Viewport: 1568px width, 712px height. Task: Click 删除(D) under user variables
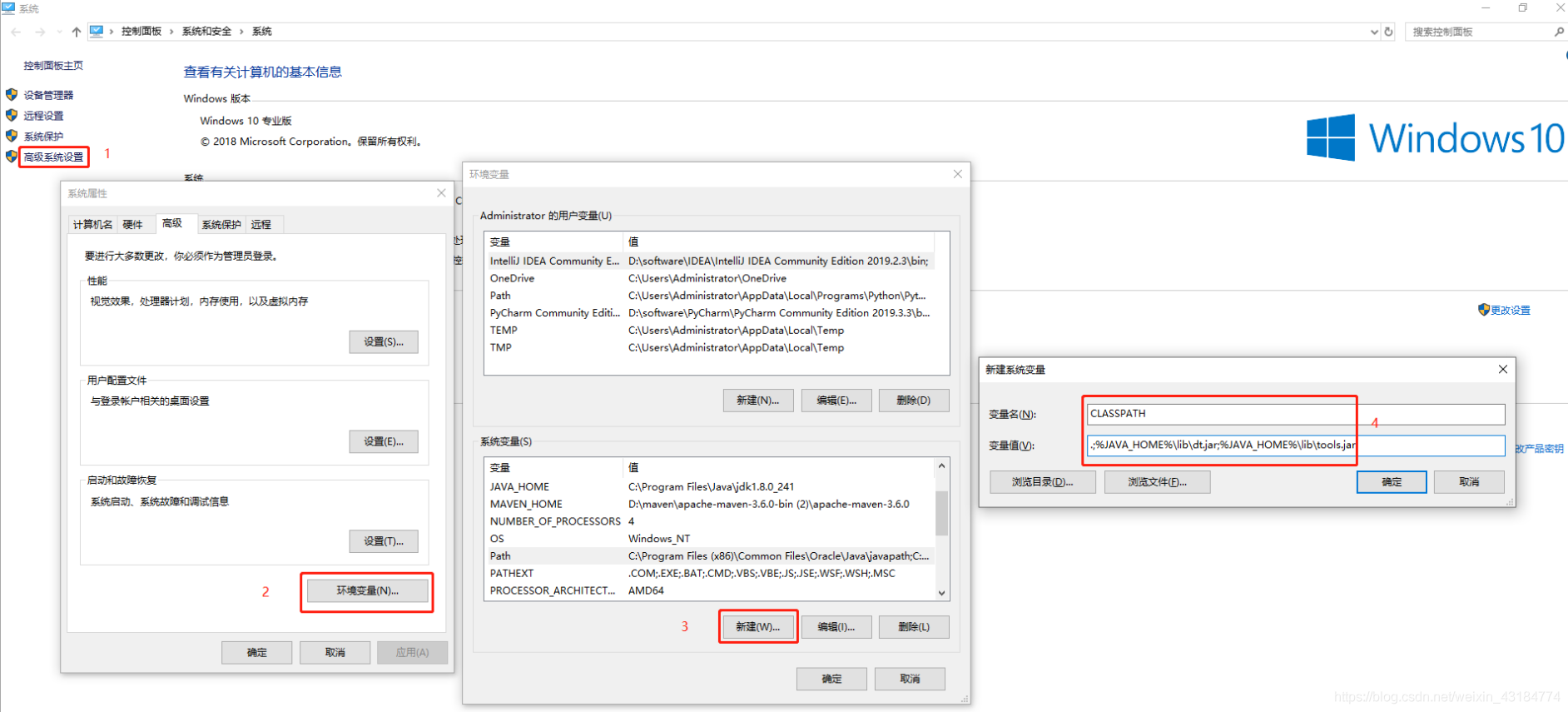pos(914,401)
